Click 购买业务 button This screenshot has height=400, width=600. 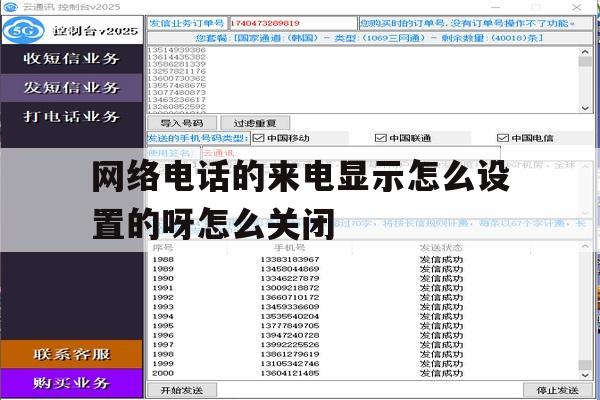[x=72, y=383]
